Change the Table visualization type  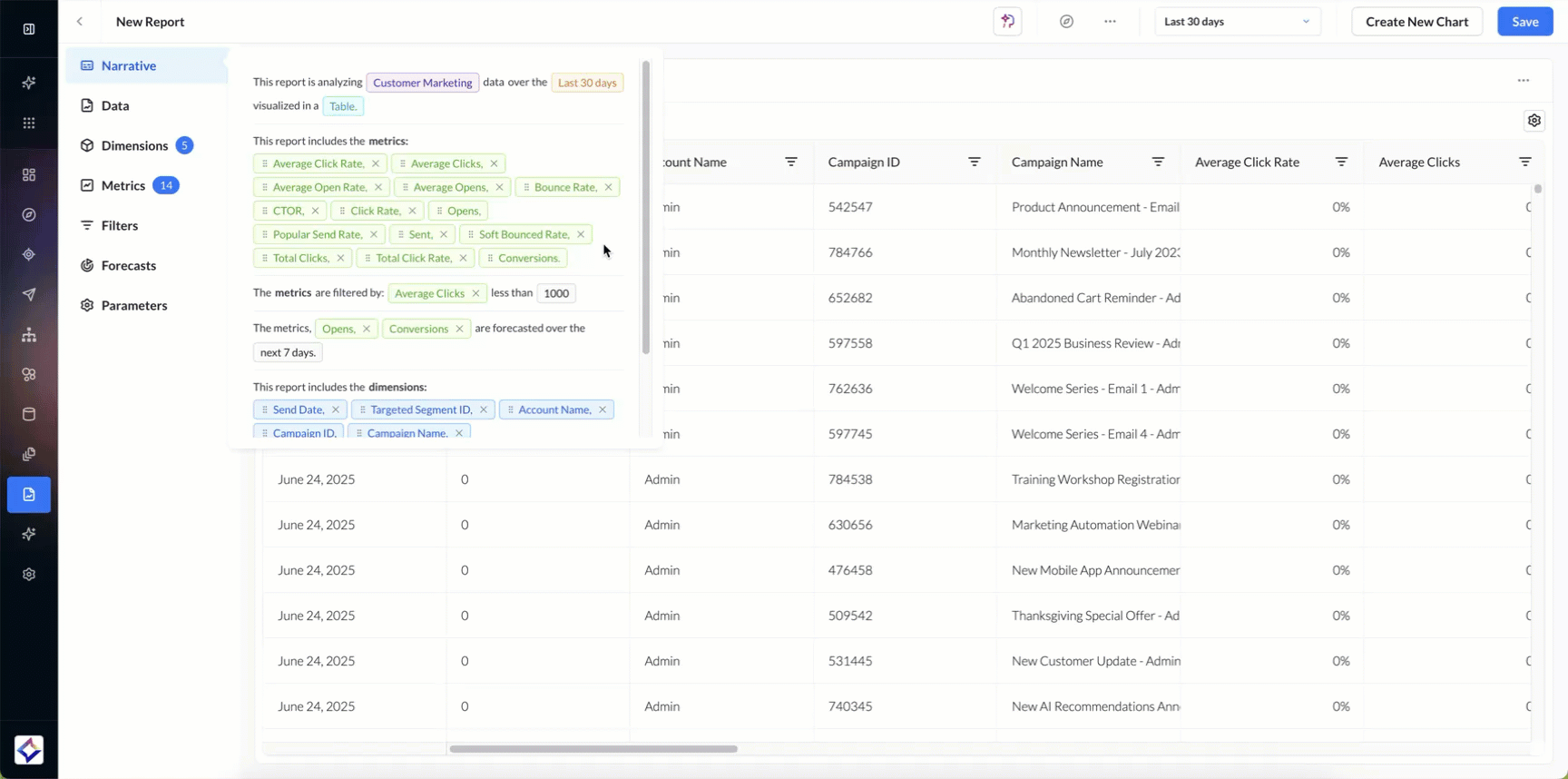pyautogui.click(x=343, y=106)
